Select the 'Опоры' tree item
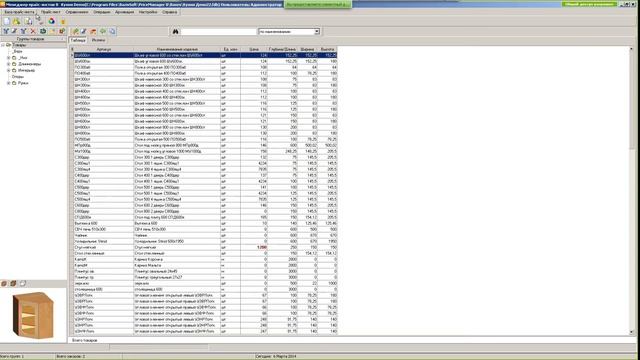 (x=18, y=77)
